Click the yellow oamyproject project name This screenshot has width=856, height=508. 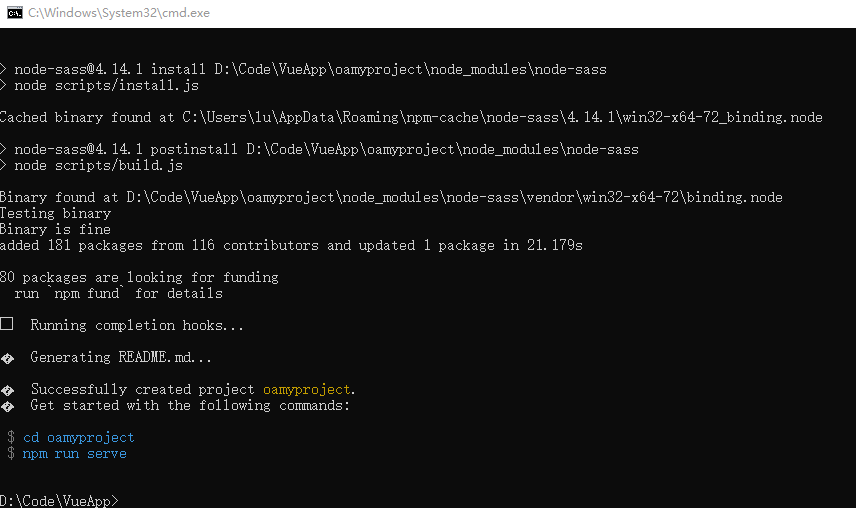pos(307,390)
